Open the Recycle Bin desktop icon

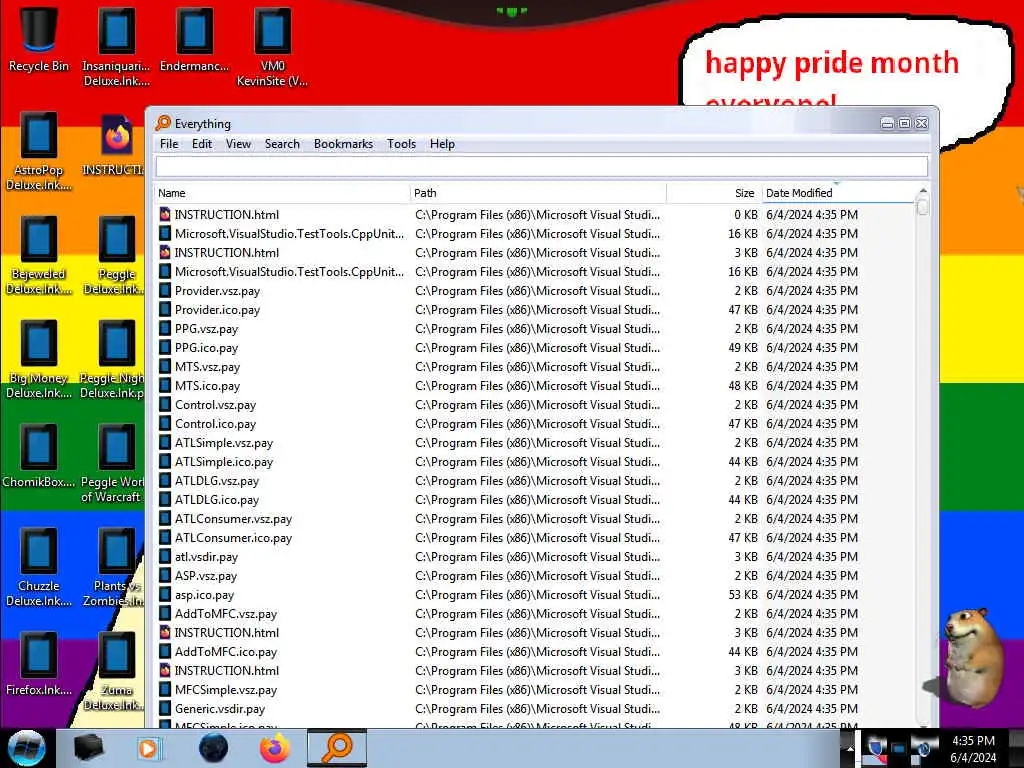39,39
